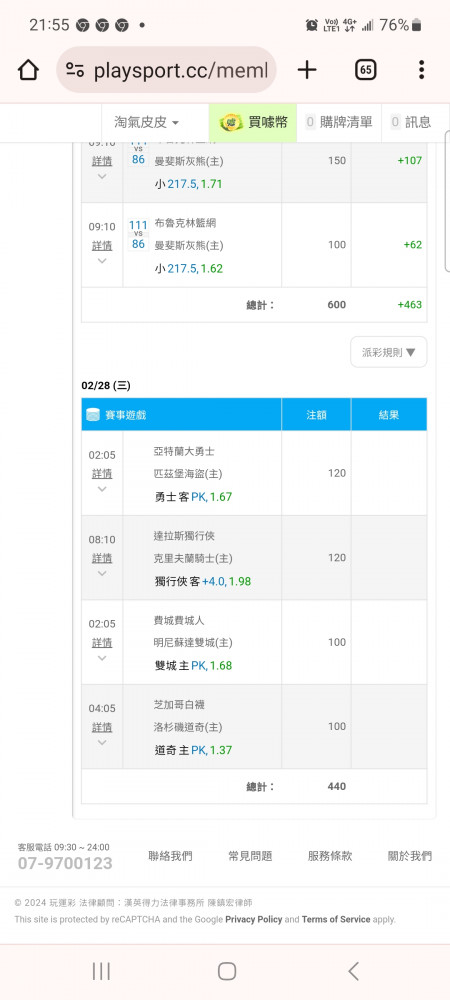Tap the 賽事遊戲 header icon

pyautogui.click(x=93, y=415)
